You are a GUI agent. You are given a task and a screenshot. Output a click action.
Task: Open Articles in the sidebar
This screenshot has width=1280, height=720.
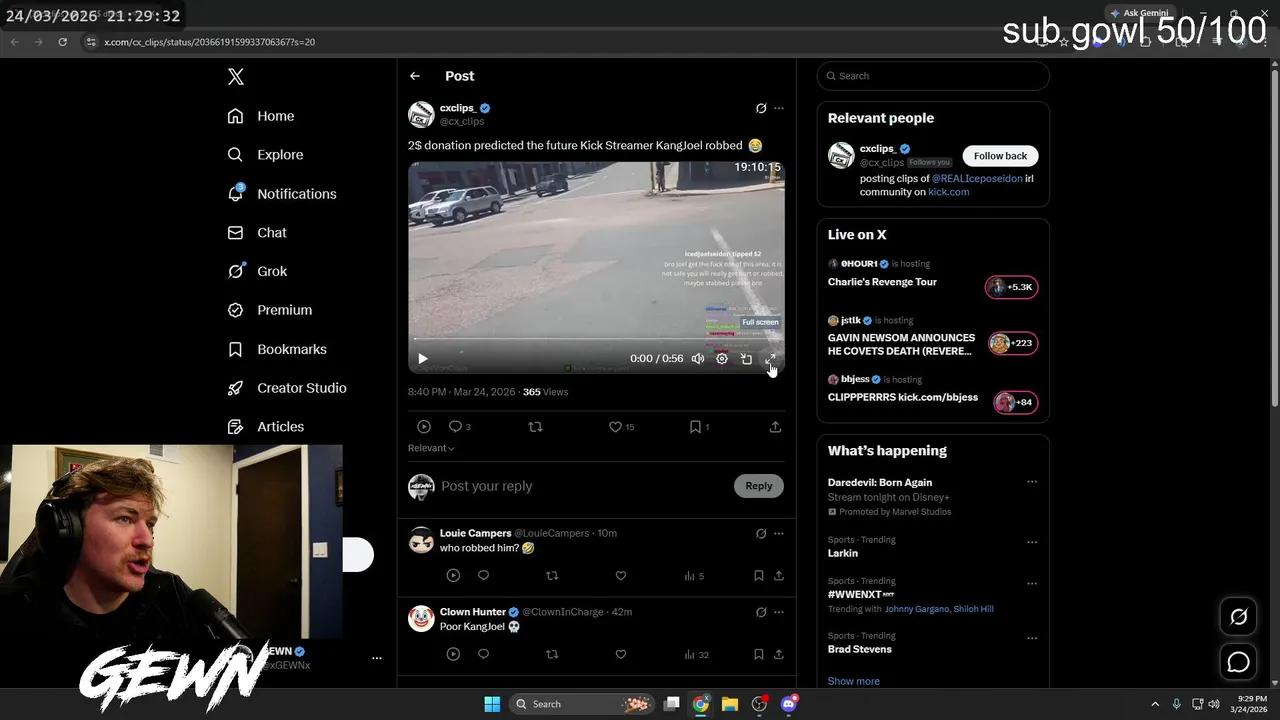(265, 427)
